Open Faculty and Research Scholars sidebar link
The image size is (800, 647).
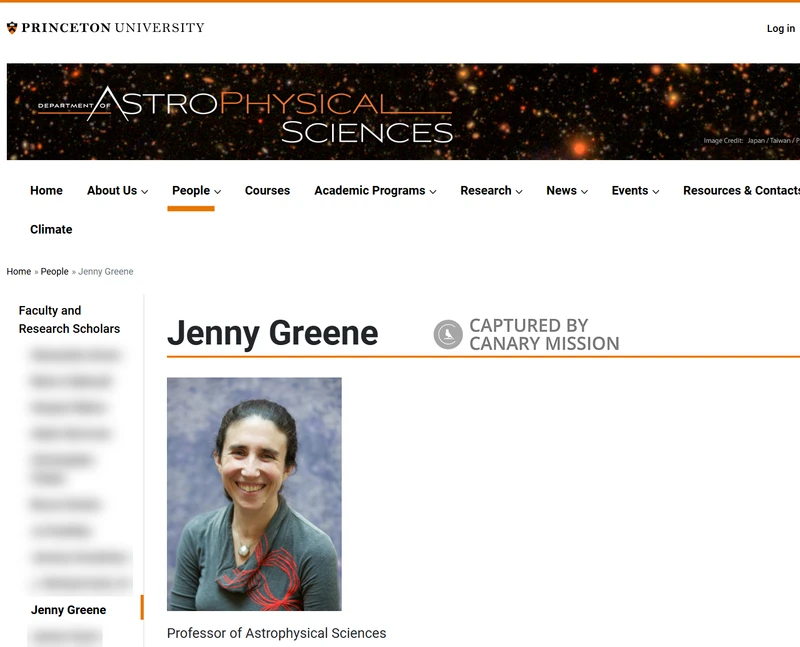(69, 319)
